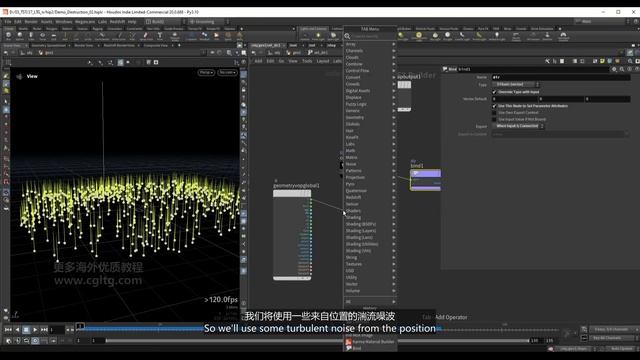Click Key All Channels button
The image size is (640, 360).
click(x=610, y=338)
